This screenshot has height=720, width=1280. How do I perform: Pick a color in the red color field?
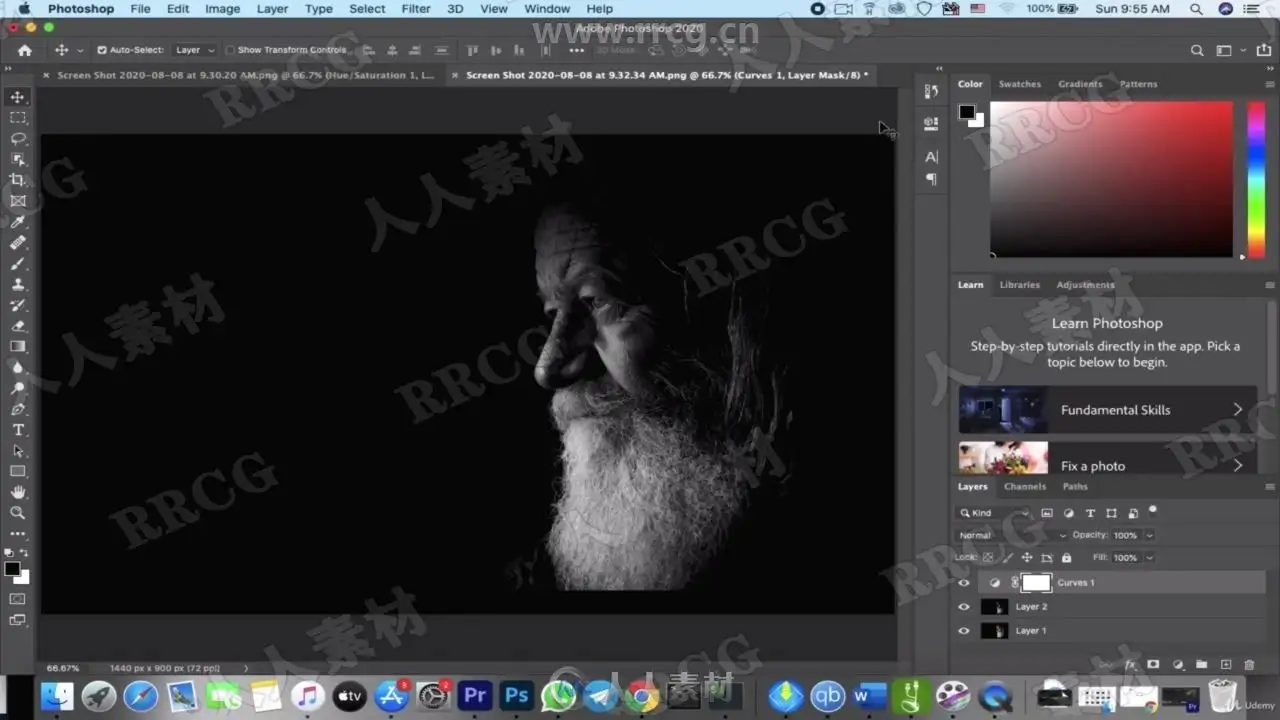pos(1111,179)
